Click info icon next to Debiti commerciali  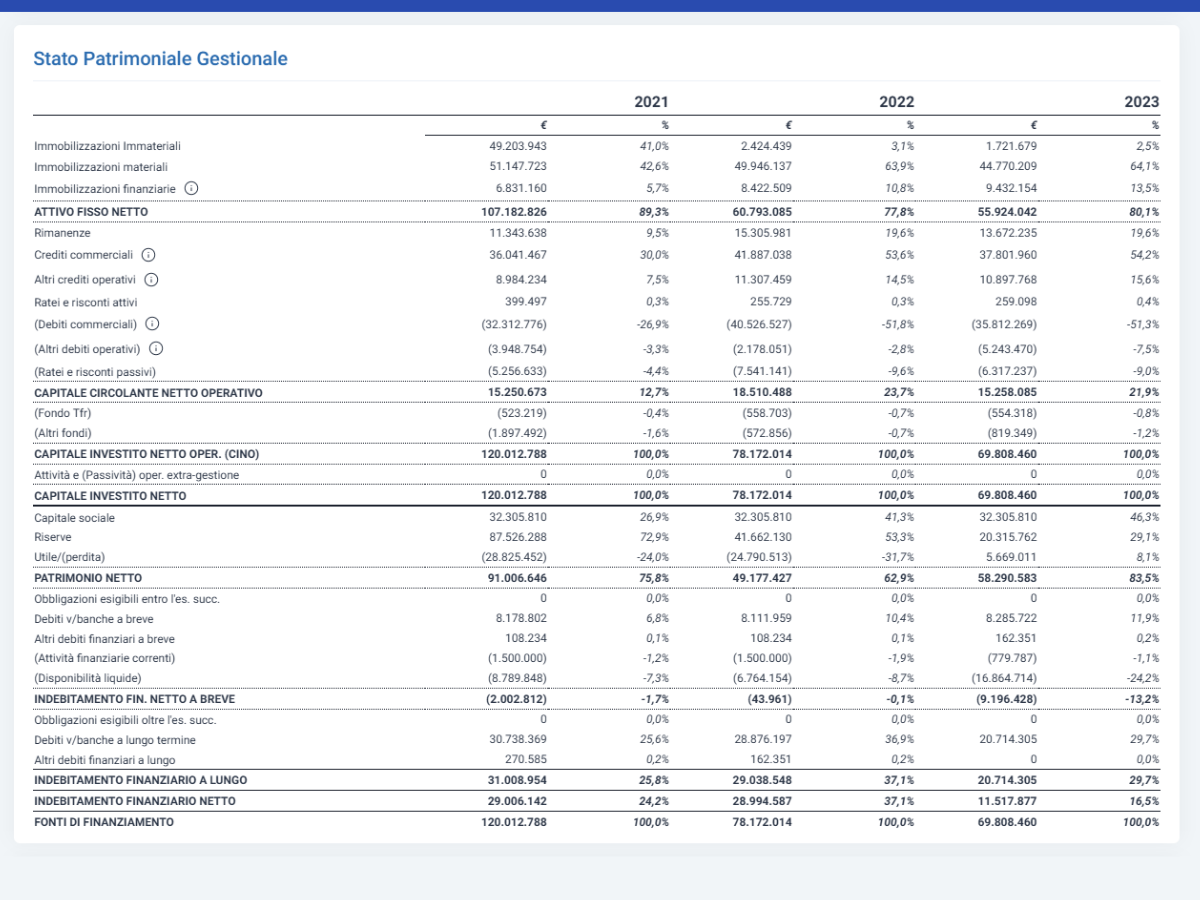tap(152, 324)
